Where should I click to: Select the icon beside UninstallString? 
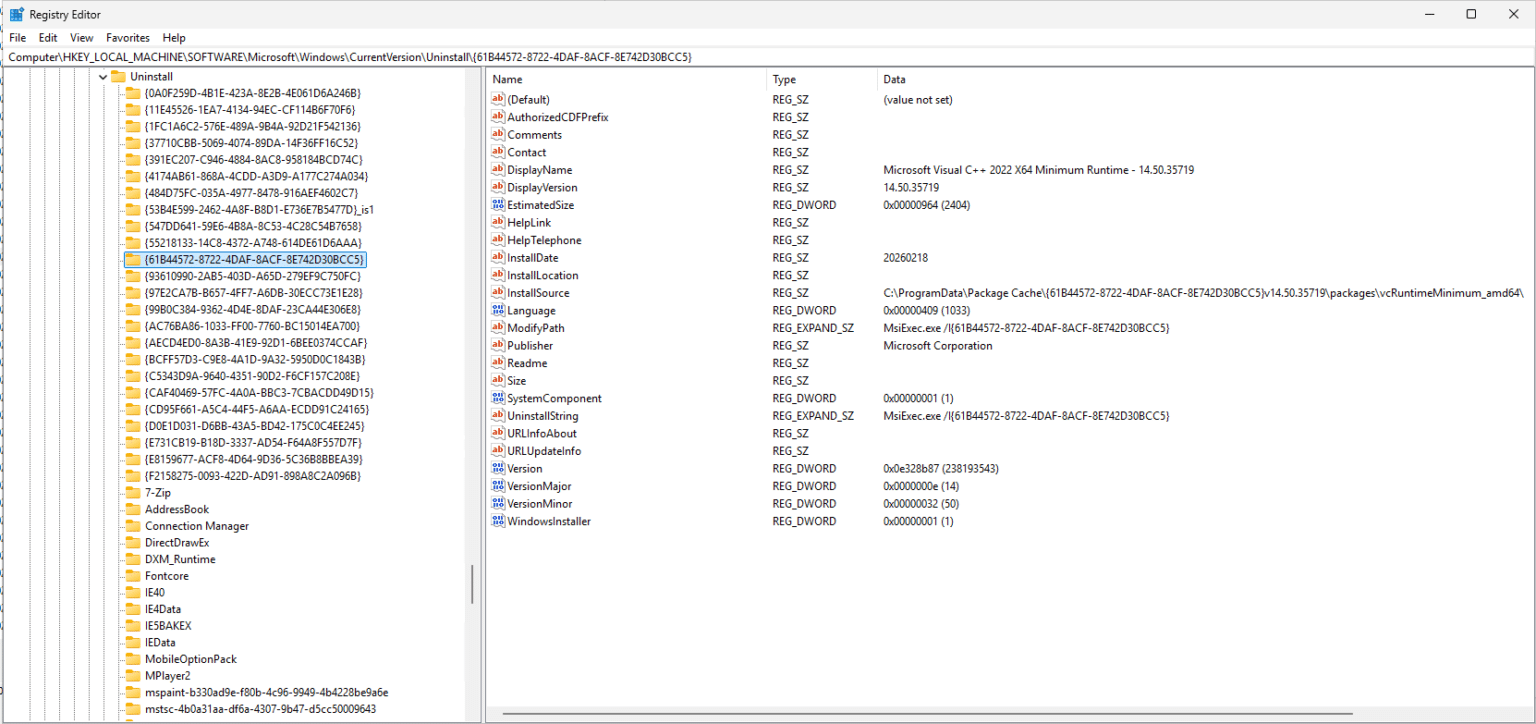pos(498,416)
